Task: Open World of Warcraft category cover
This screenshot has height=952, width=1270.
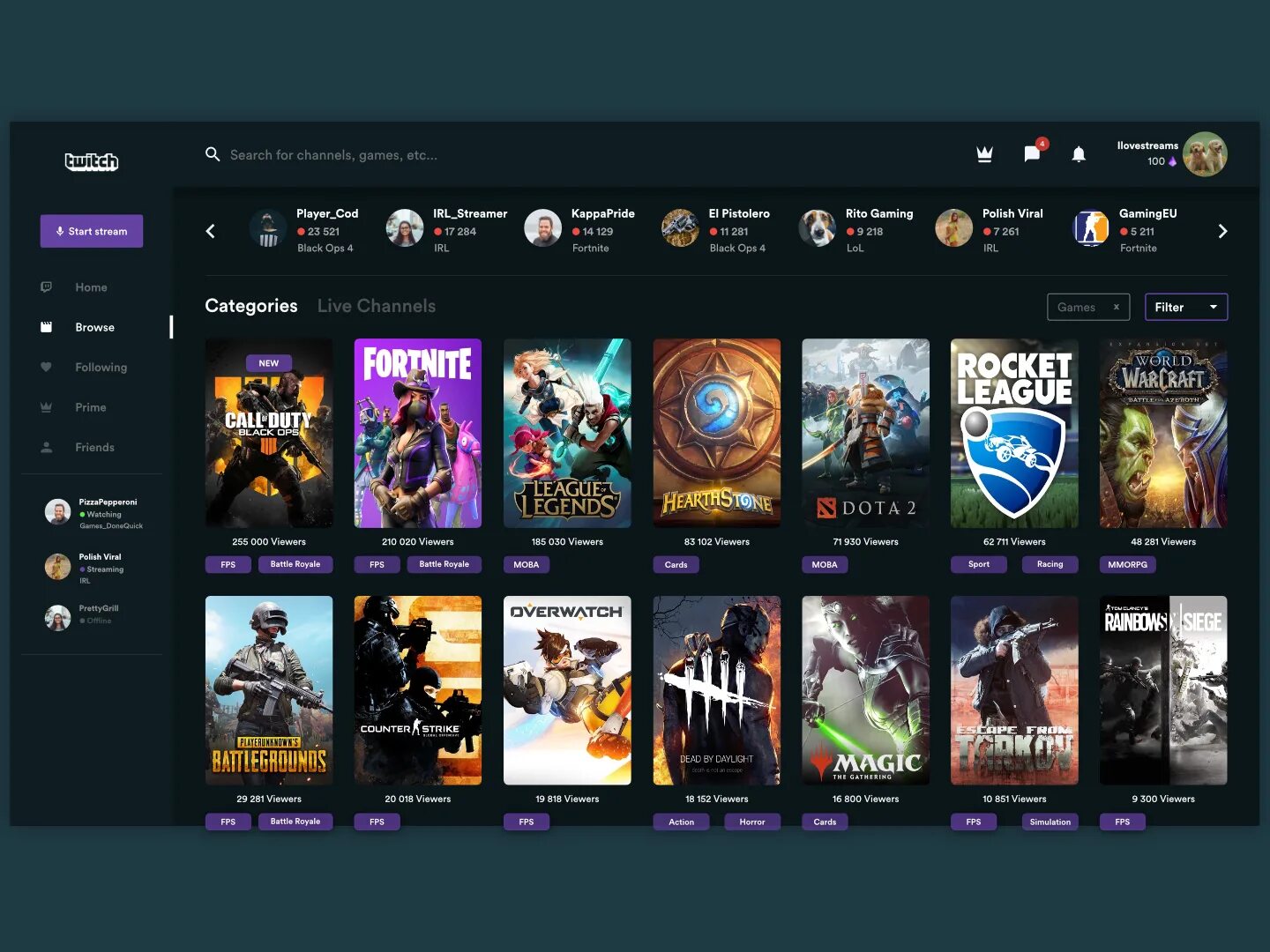Action: [x=1163, y=434]
